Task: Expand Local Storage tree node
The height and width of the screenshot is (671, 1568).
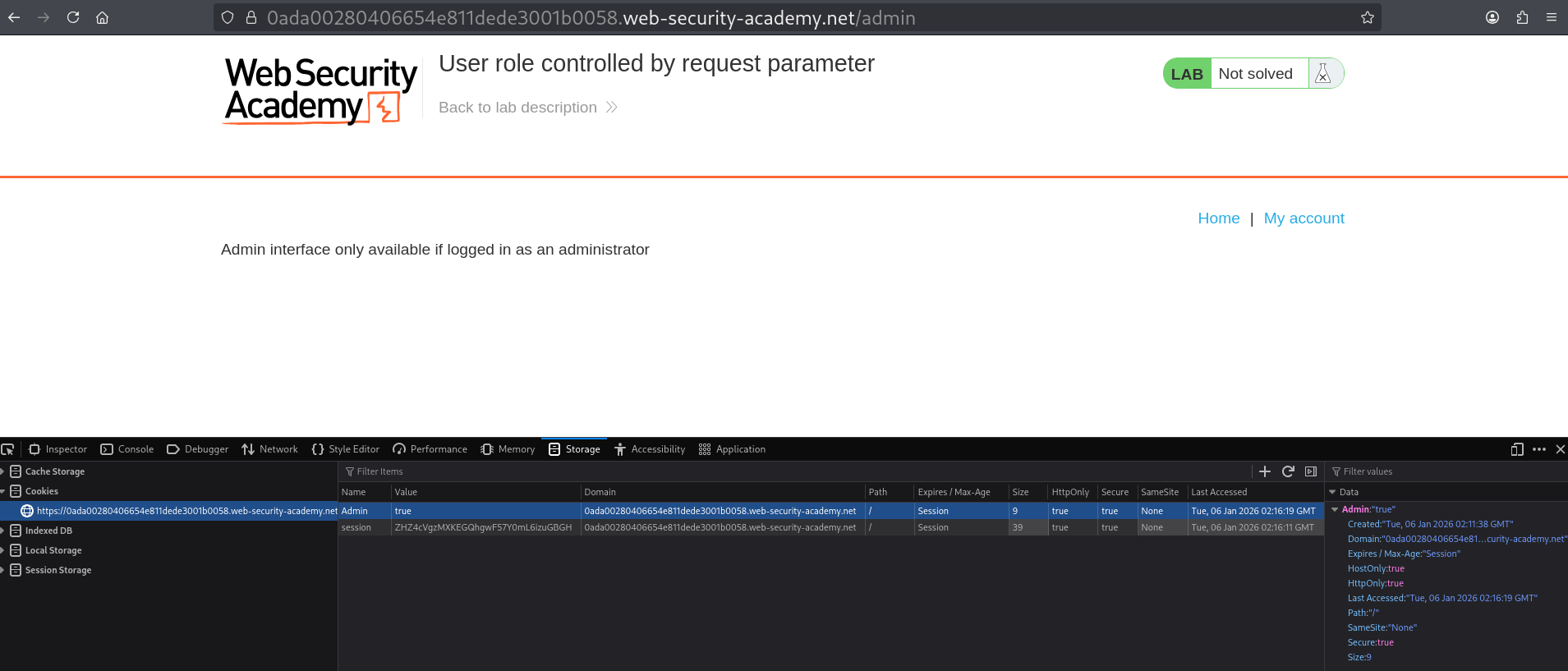Action: click(3, 550)
